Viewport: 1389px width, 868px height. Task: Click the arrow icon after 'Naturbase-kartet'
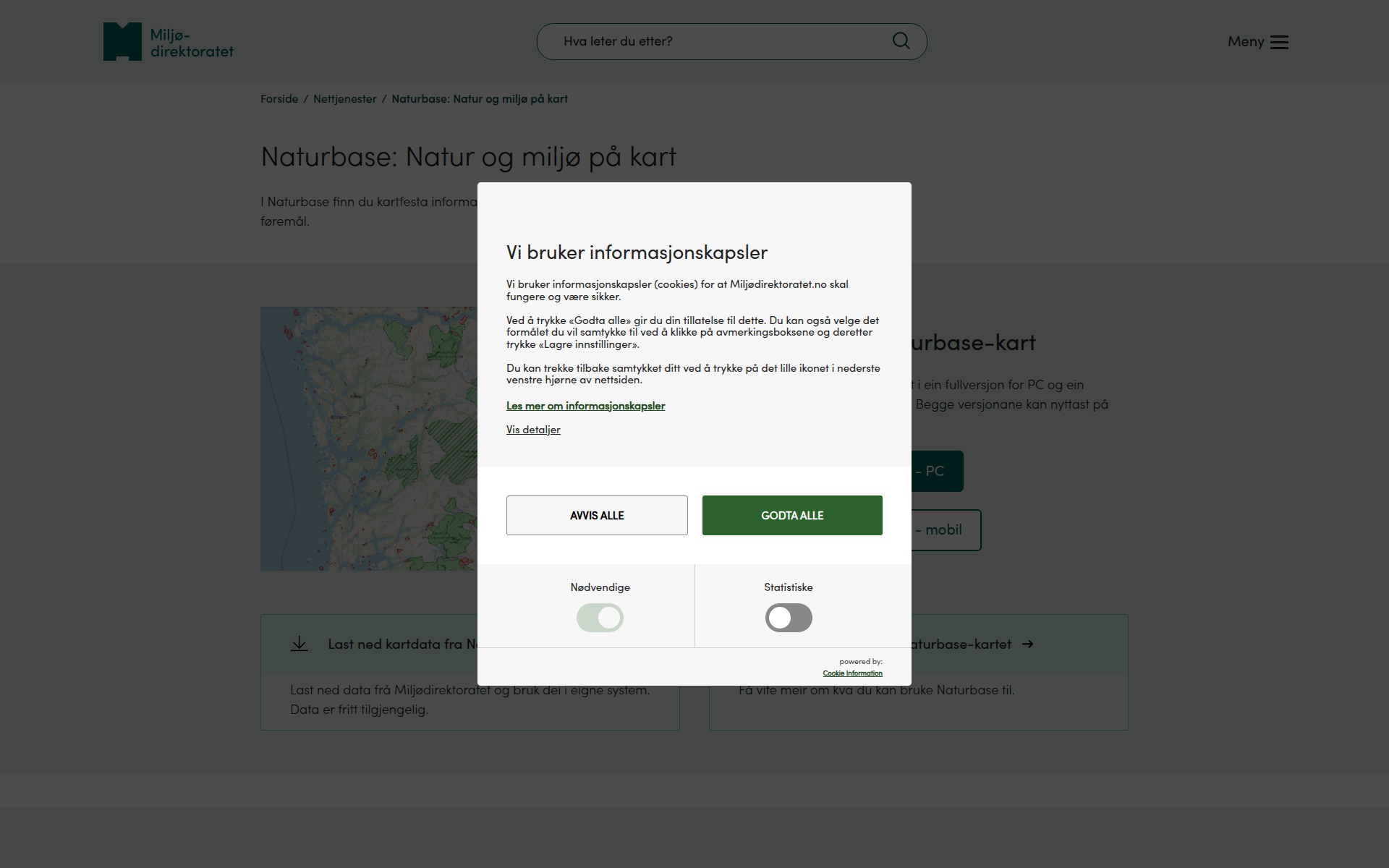[1028, 644]
